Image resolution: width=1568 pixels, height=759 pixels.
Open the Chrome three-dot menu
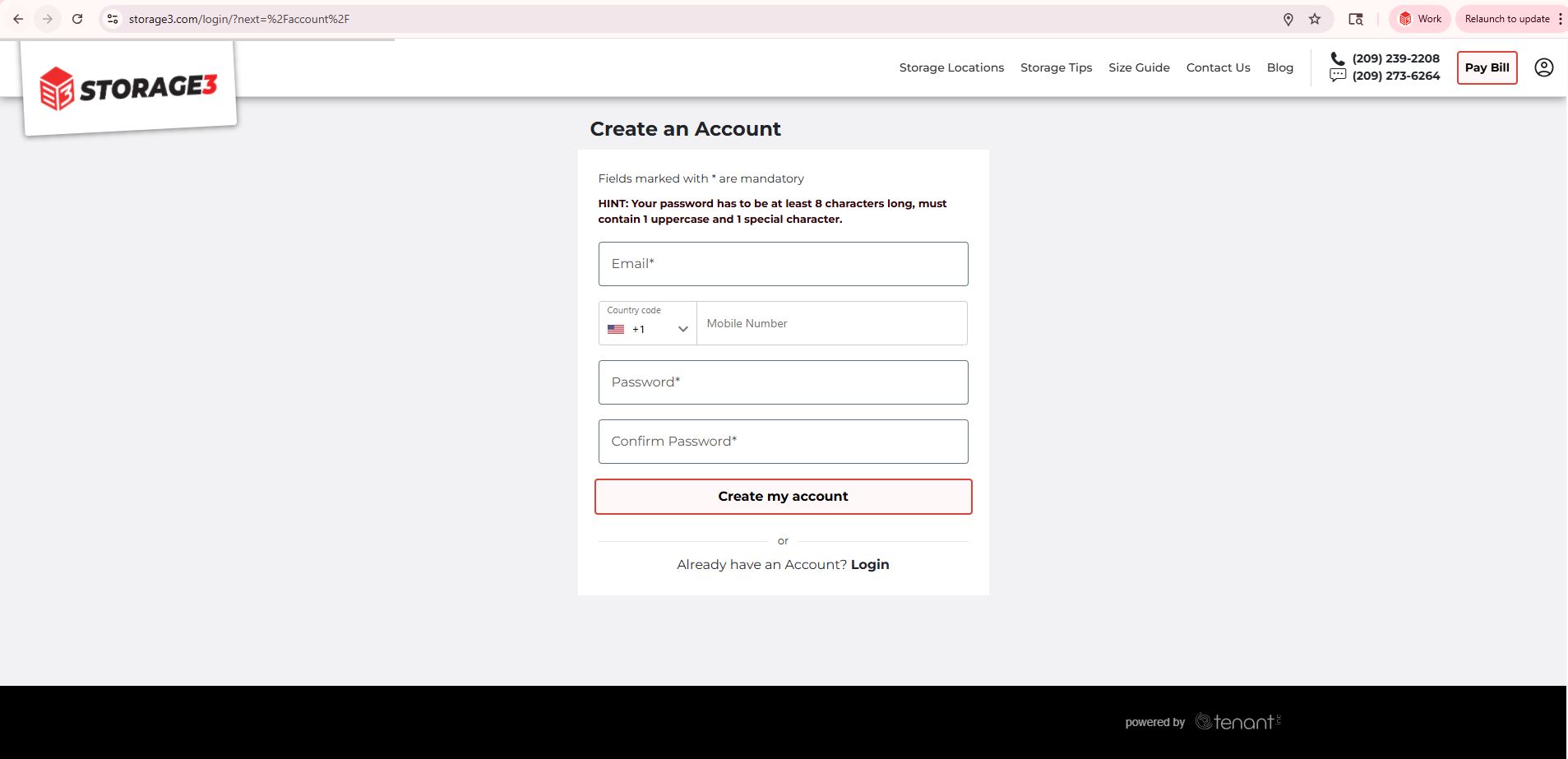[x=1560, y=19]
